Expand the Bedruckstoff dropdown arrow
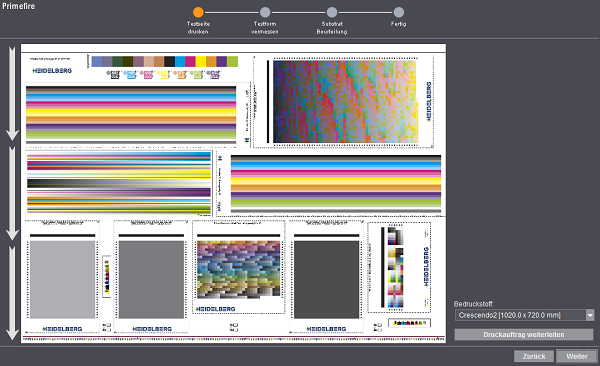 coord(590,315)
